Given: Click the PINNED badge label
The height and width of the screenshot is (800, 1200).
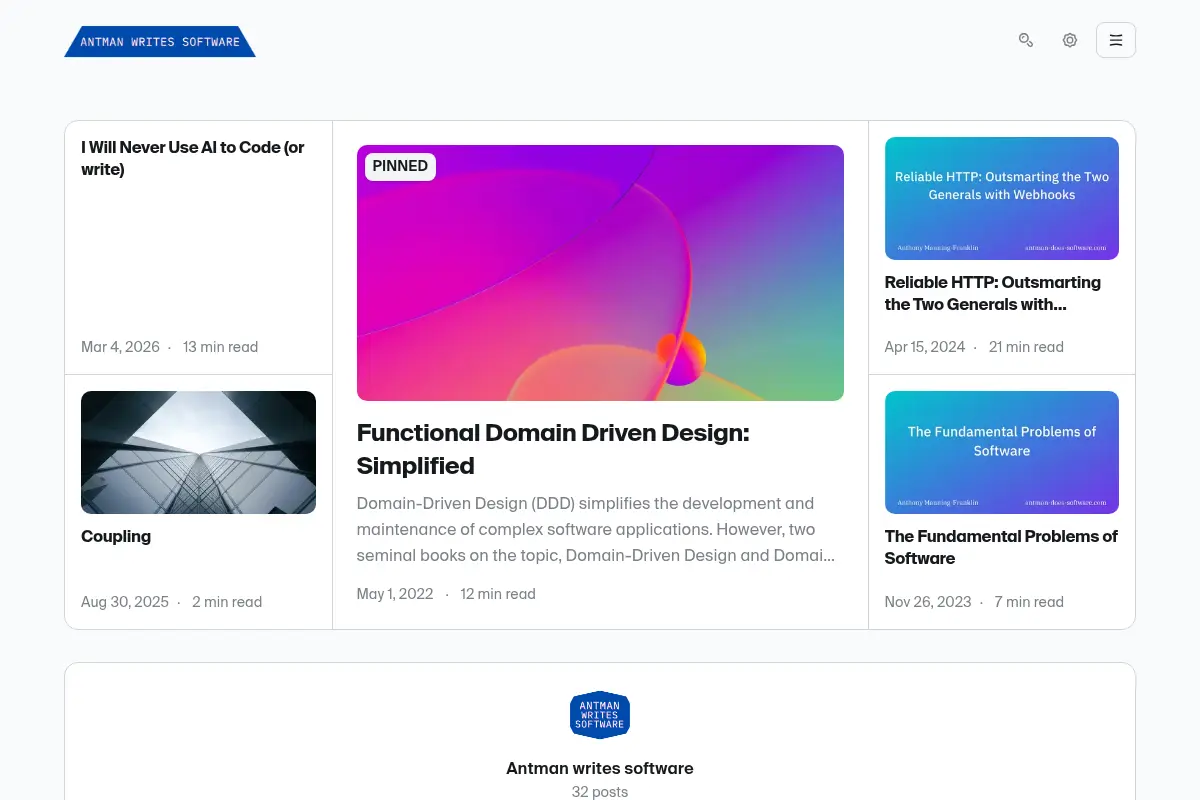Looking at the screenshot, I should 400,166.
